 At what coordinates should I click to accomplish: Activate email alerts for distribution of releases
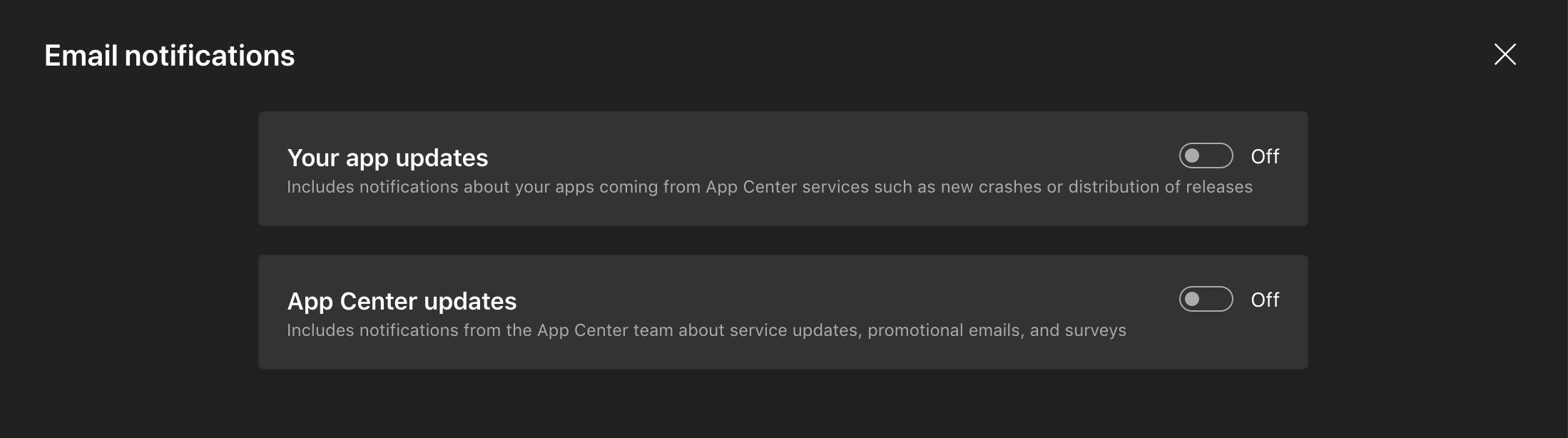point(1206,156)
